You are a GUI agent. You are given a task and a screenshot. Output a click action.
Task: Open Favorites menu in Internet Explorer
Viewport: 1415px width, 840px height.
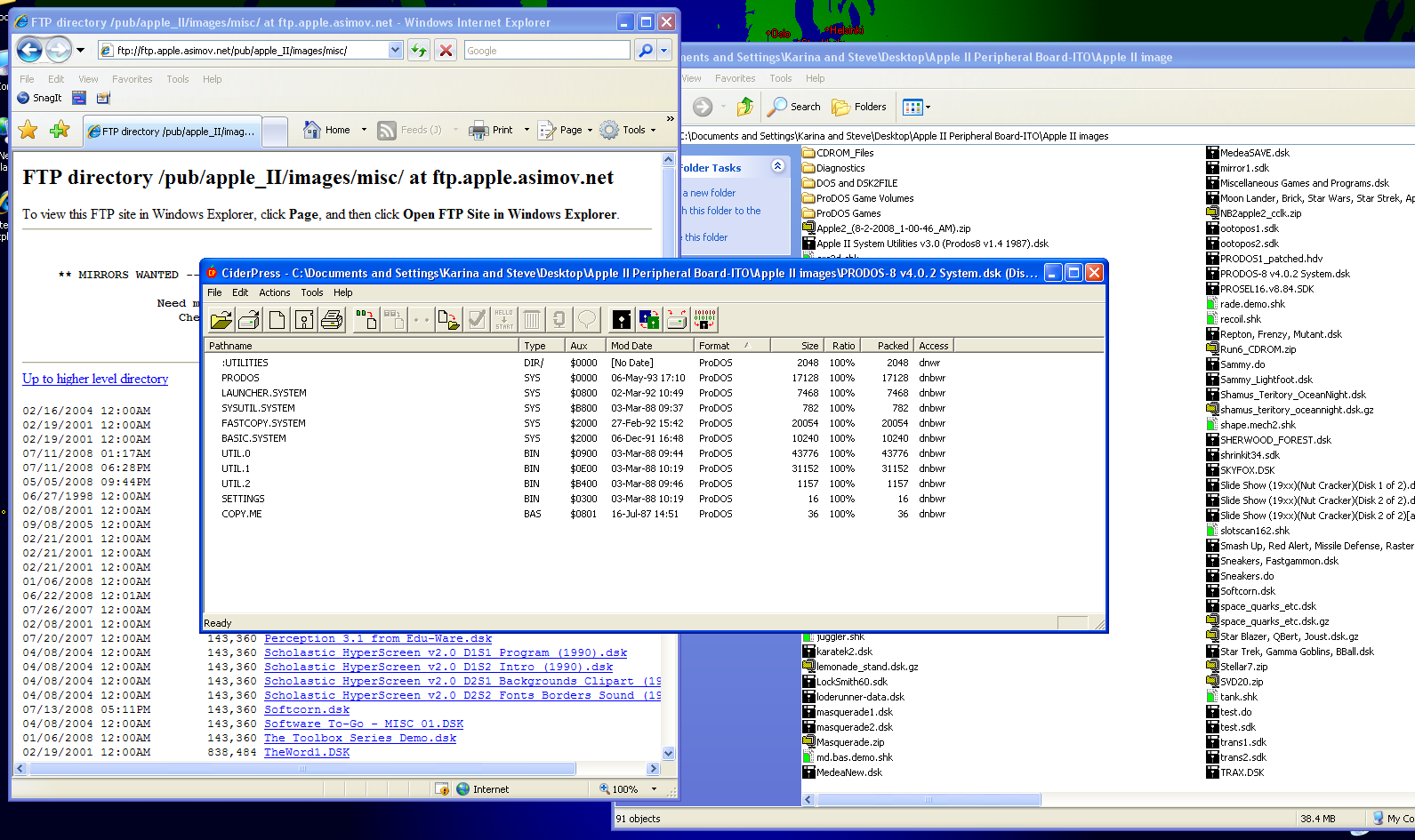point(133,79)
